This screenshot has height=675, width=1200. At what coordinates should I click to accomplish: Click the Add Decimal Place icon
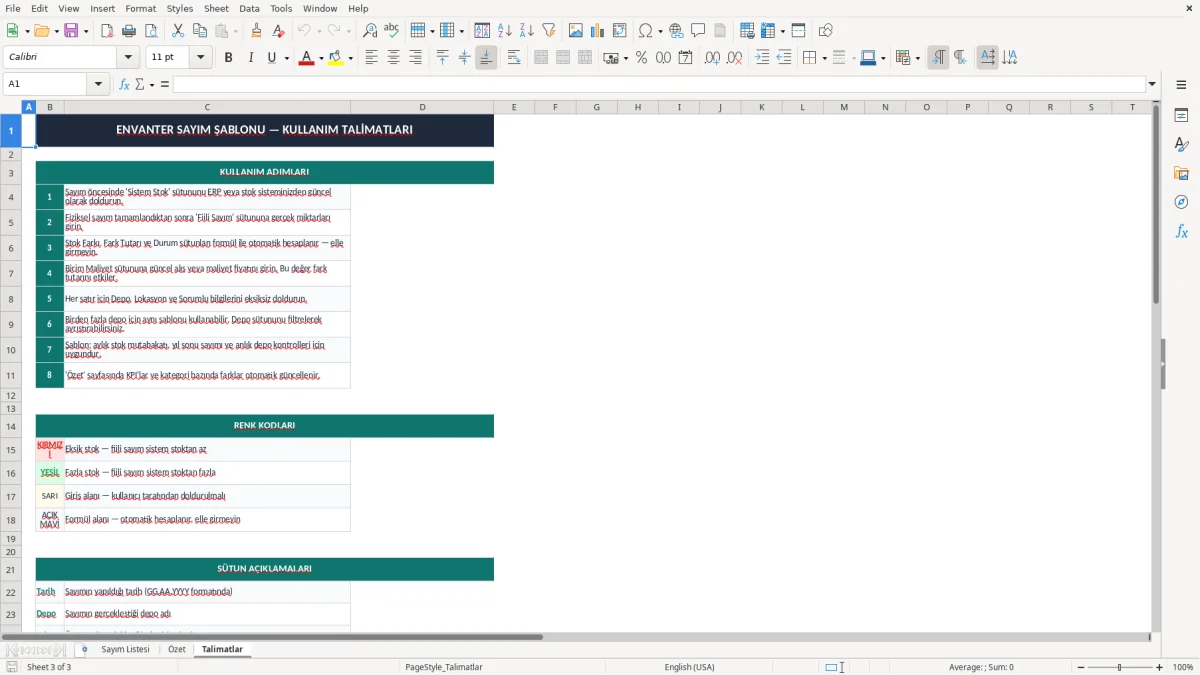712,58
